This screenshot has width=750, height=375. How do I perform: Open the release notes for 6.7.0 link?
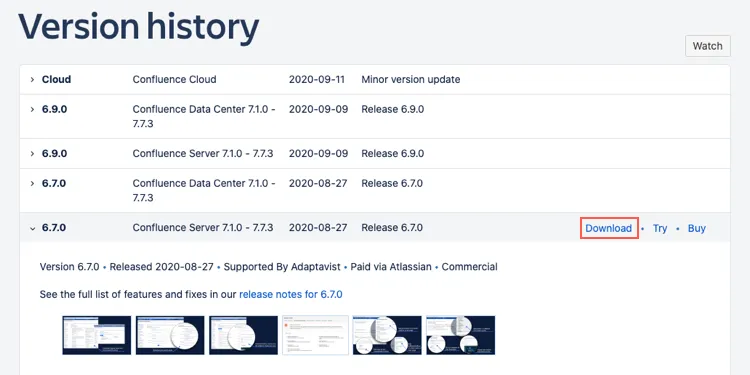tap(291, 294)
